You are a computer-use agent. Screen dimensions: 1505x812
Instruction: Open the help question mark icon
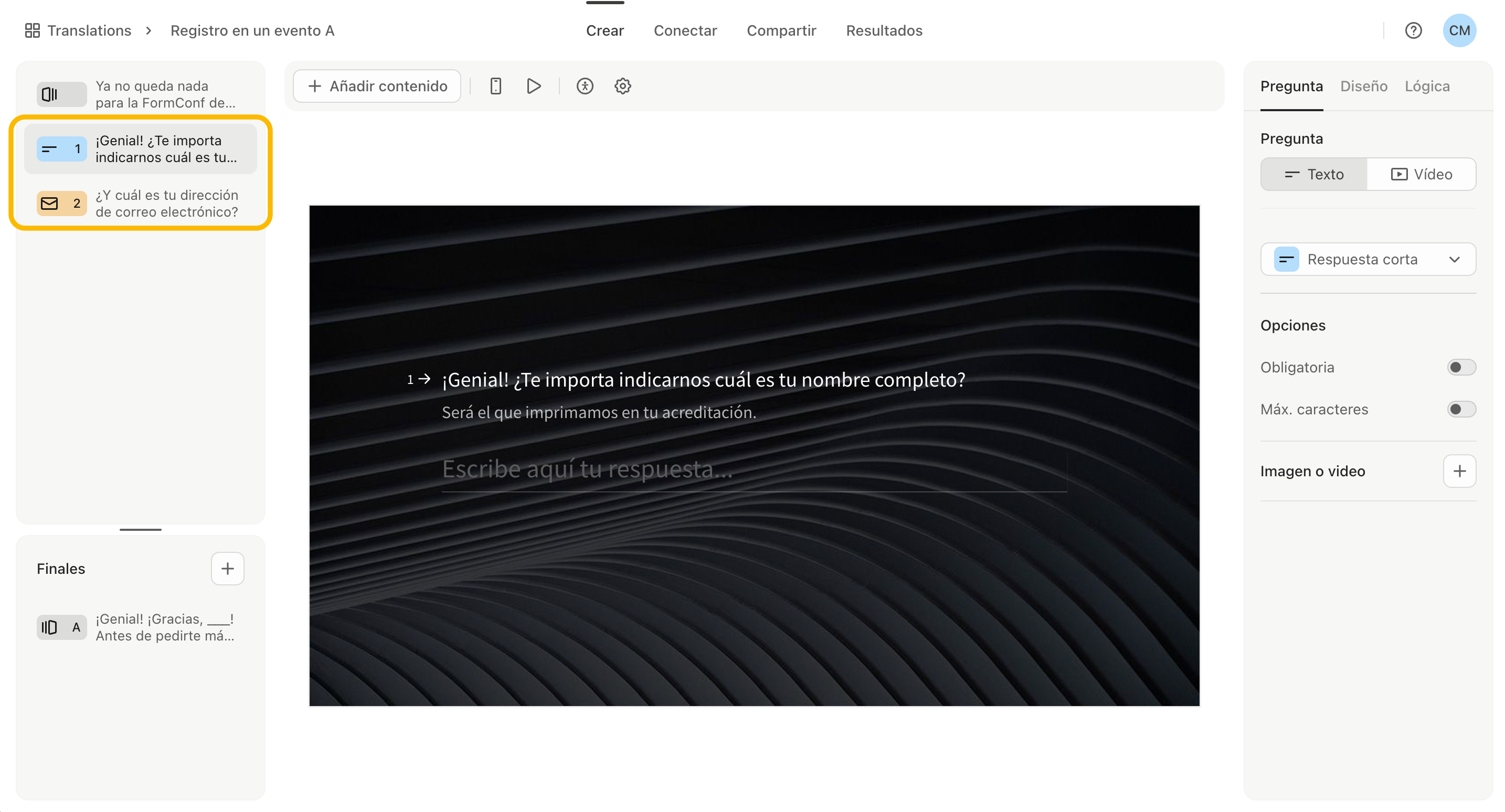pyautogui.click(x=1413, y=30)
